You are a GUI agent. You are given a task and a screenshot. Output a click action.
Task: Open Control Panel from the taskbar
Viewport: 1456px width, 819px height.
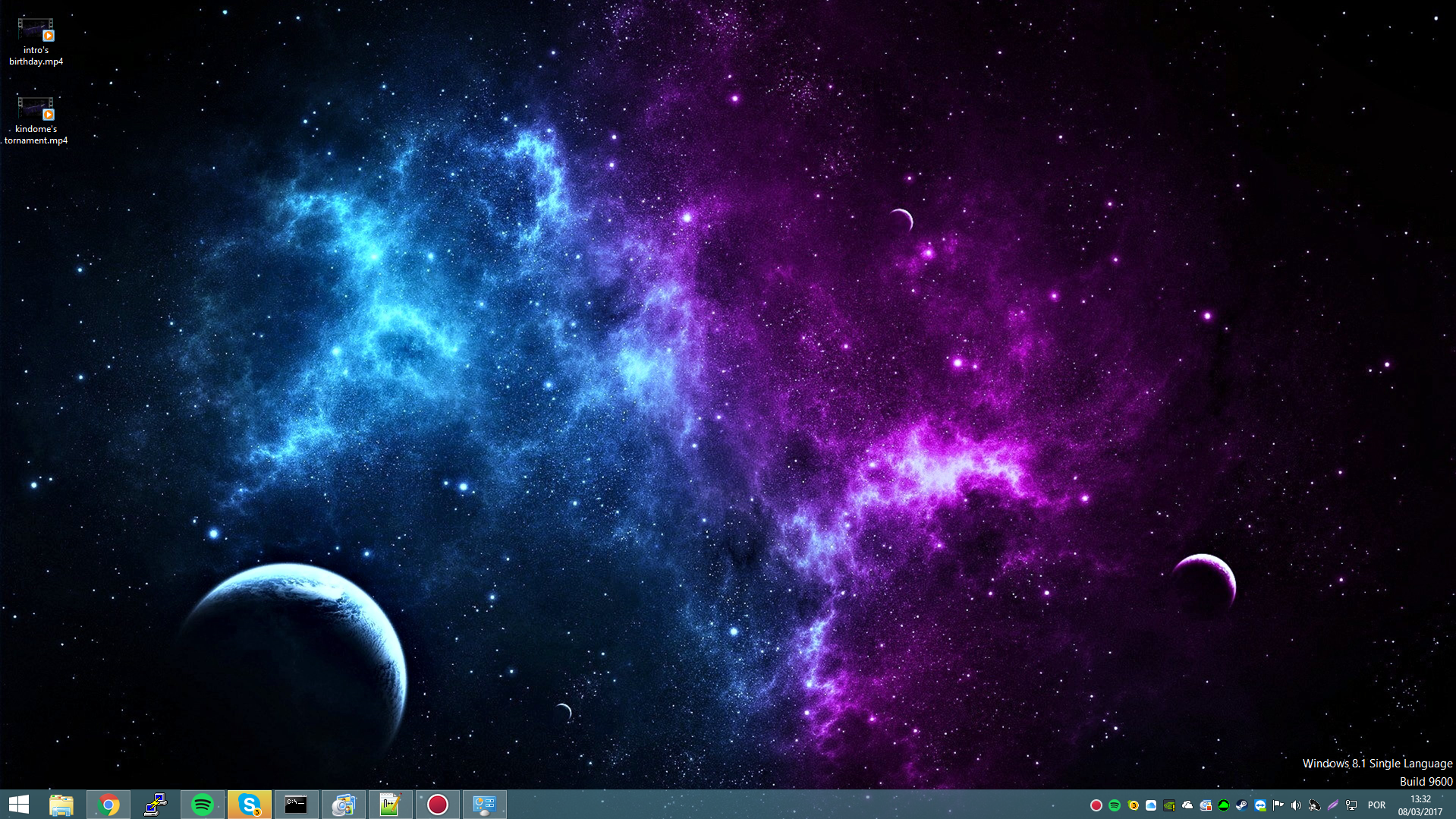pos(485,805)
